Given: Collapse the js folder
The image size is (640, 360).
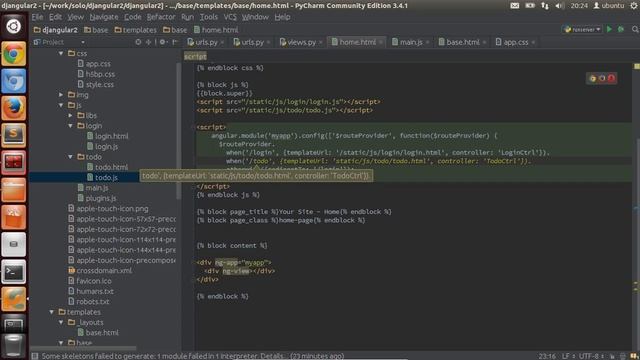Looking at the screenshot, I should pos(61,105).
